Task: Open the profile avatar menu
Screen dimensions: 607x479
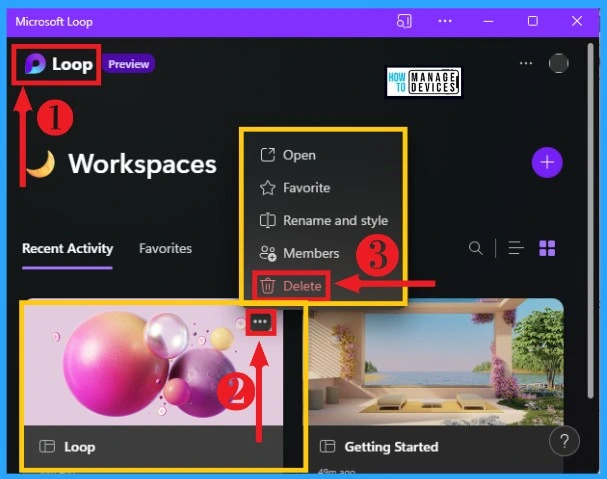Action: (x=558, y=63)
